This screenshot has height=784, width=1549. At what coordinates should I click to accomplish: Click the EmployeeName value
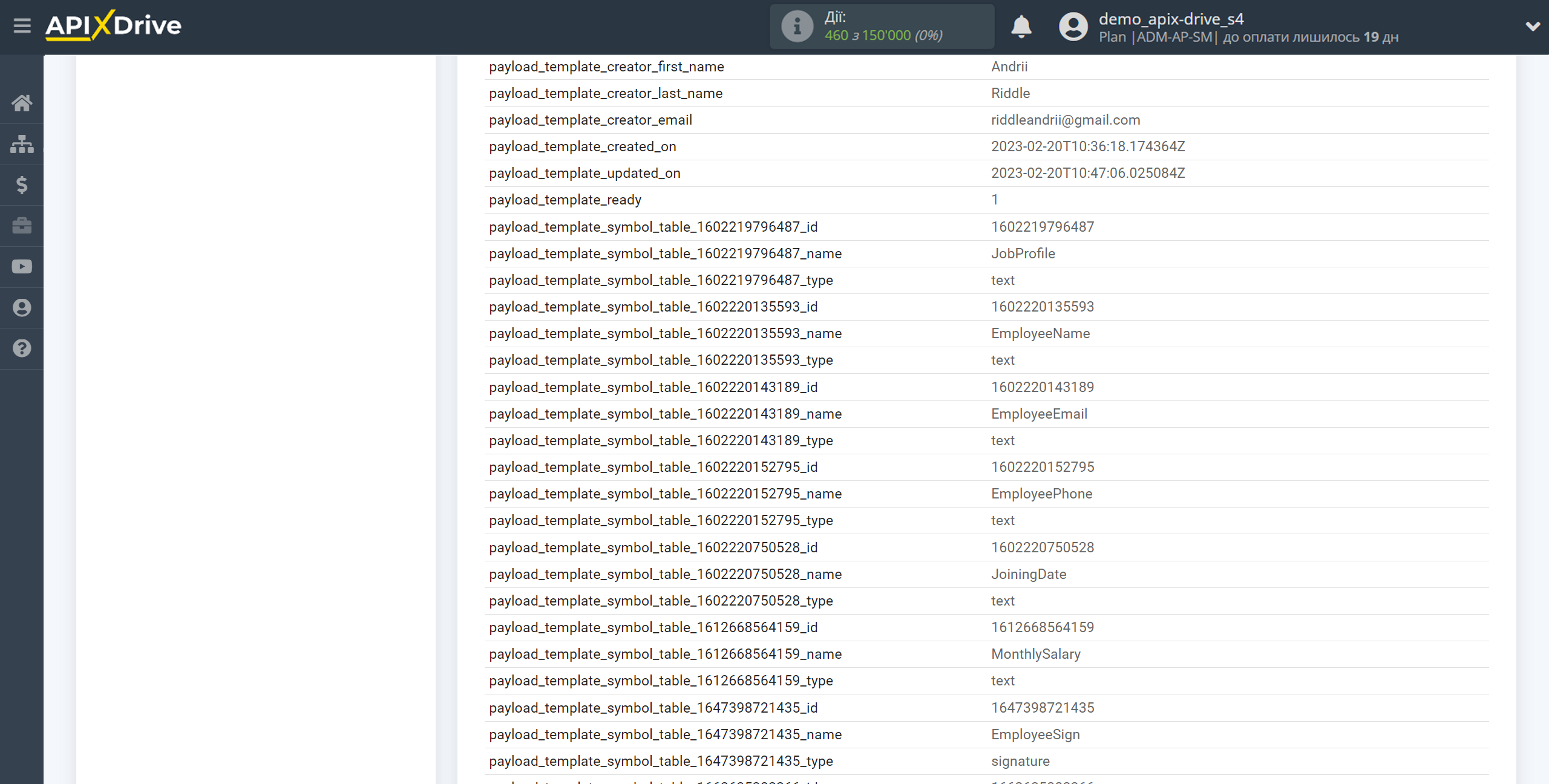(1040, 333)
